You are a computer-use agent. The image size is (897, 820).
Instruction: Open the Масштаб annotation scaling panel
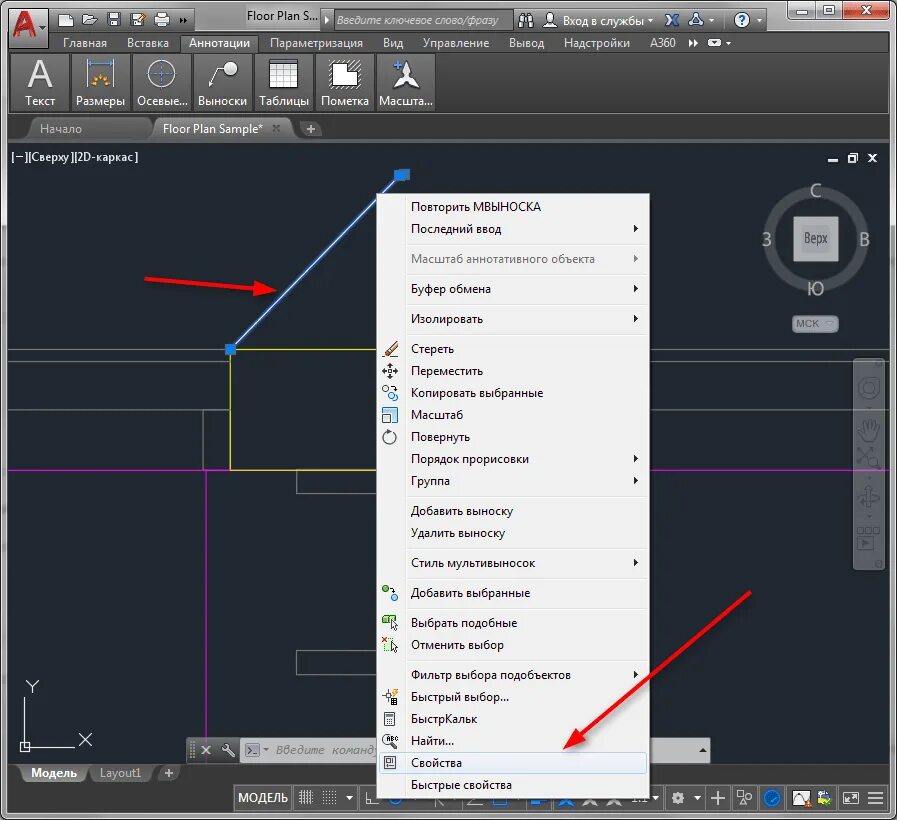click(406, 82)
